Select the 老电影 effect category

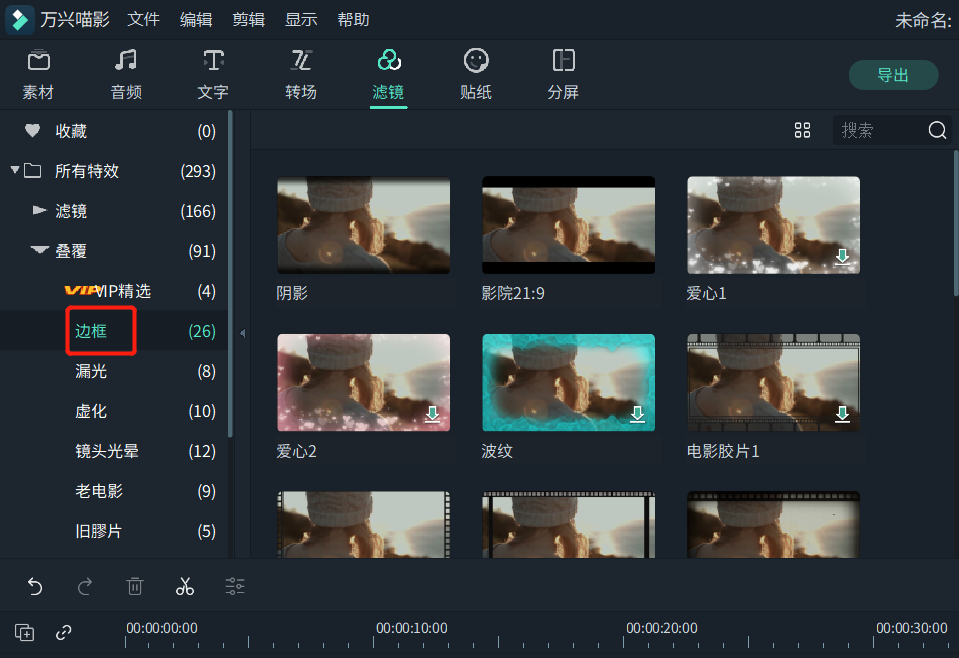click(x=100, y=491)
